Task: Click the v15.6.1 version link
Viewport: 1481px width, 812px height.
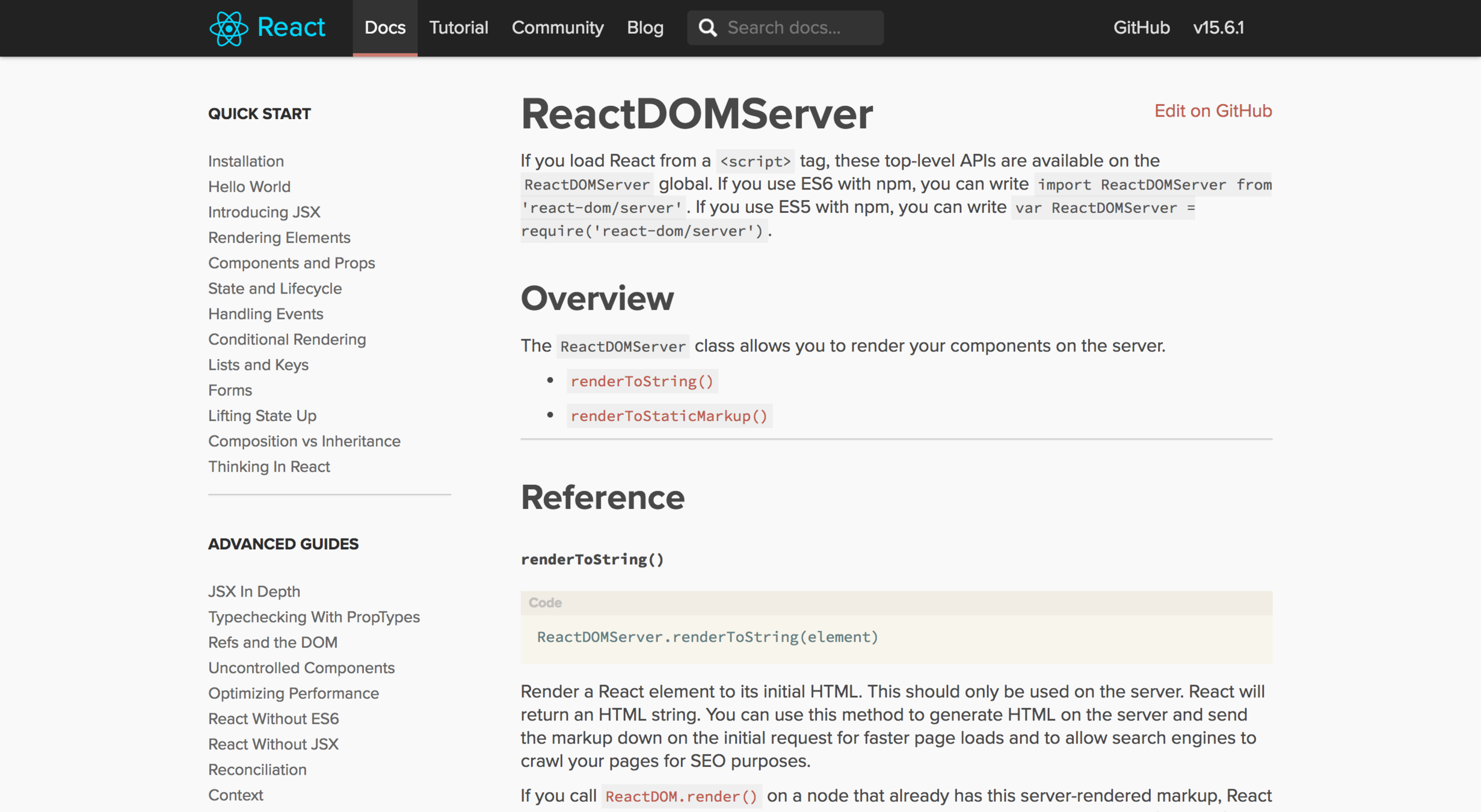Action: [x=1218, y=28]
